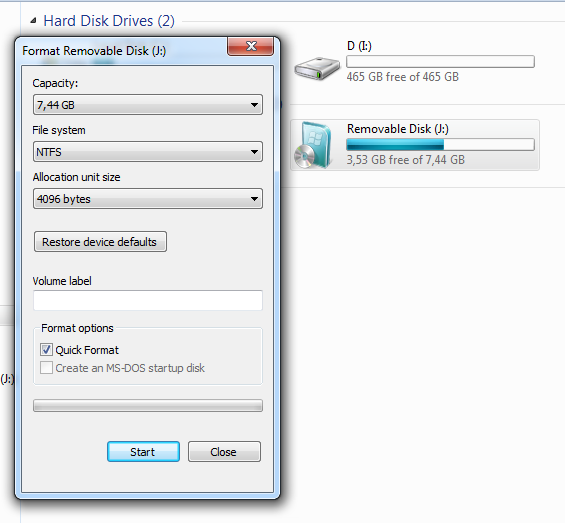Image resolution: width=565 pixels, height=523 pixels.
Task: Click the dialog title 'Format Removable Disk (J:)'
Action: point(94,51)
